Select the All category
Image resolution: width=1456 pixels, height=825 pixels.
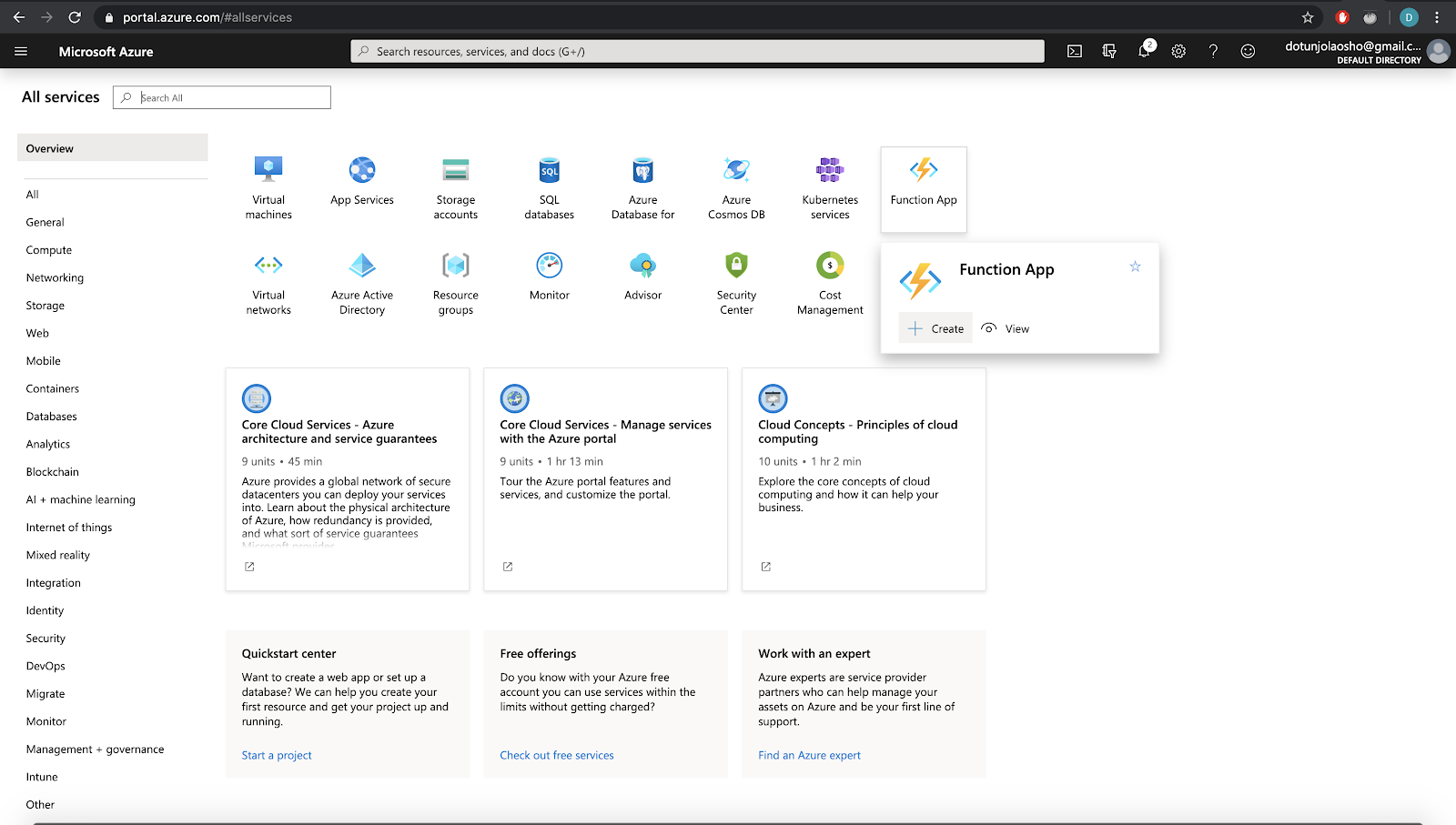33,195
